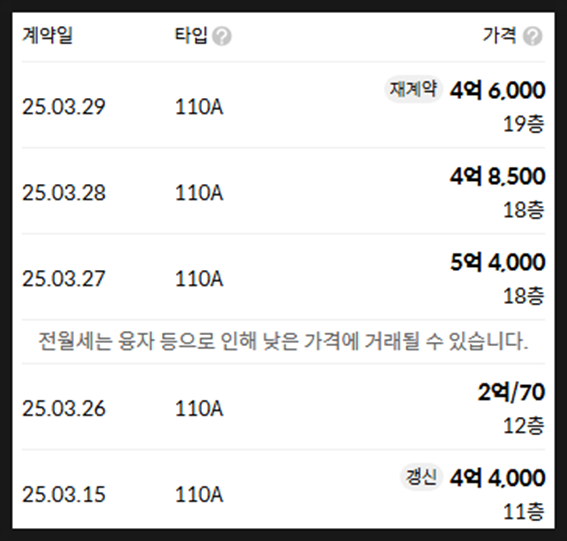Click the 2억/70 monthly rent price
567x541 pixels.
[511, 392]
